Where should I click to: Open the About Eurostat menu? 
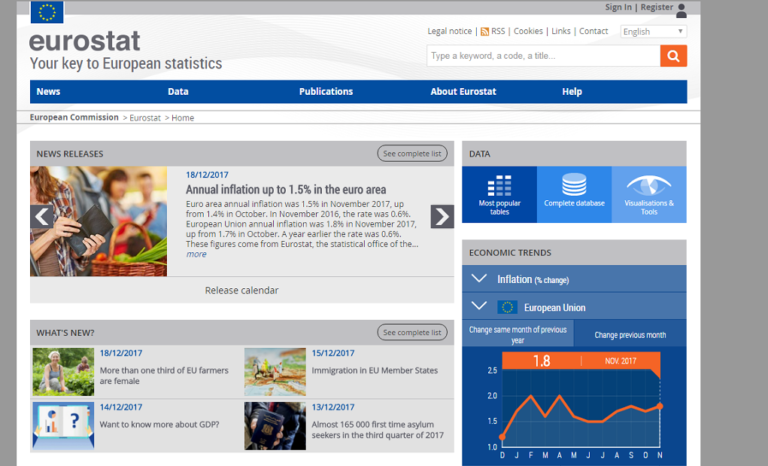463,92
